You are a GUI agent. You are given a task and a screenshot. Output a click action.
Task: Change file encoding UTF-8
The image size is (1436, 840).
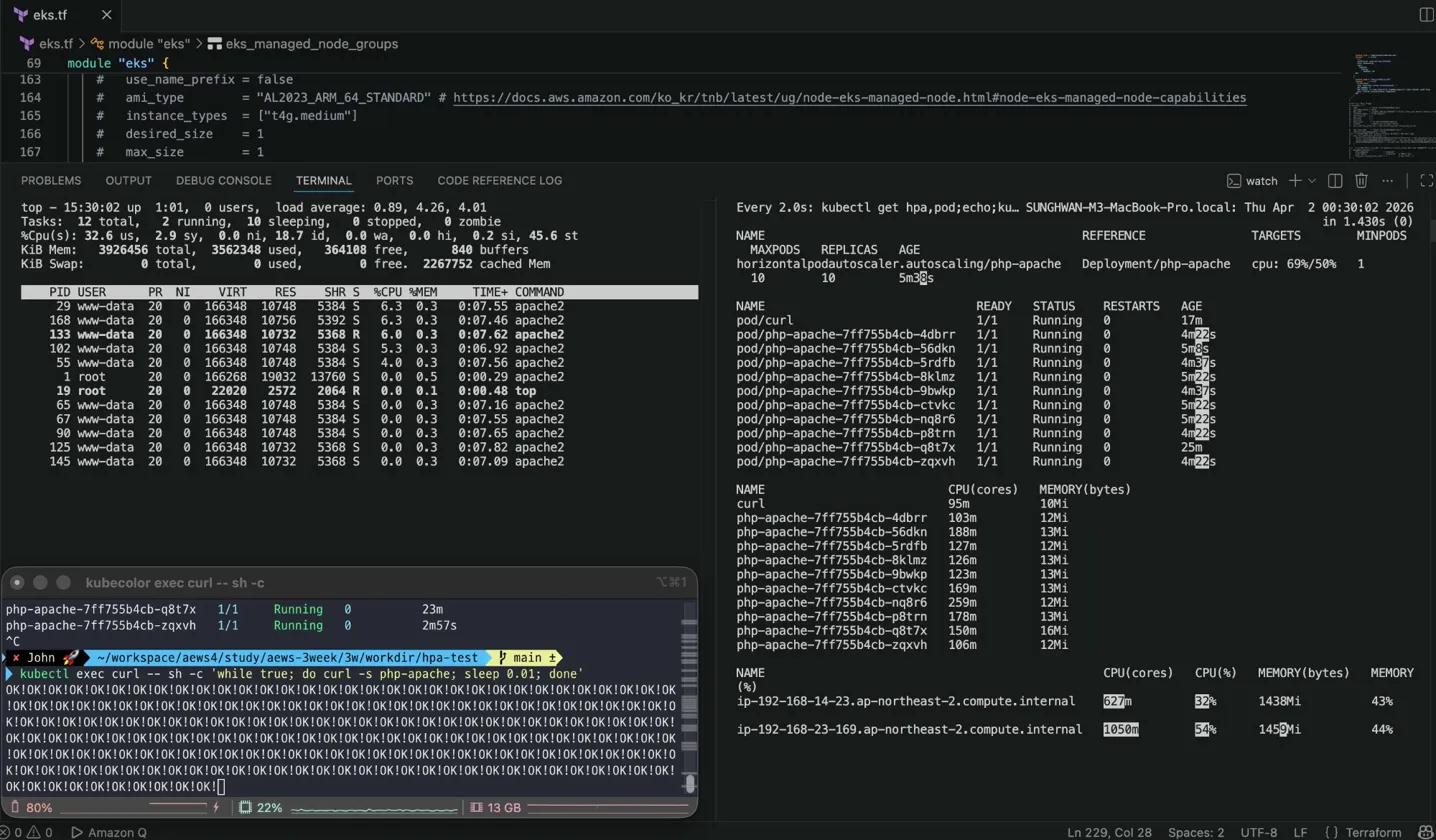click(x=1259, y=832)
